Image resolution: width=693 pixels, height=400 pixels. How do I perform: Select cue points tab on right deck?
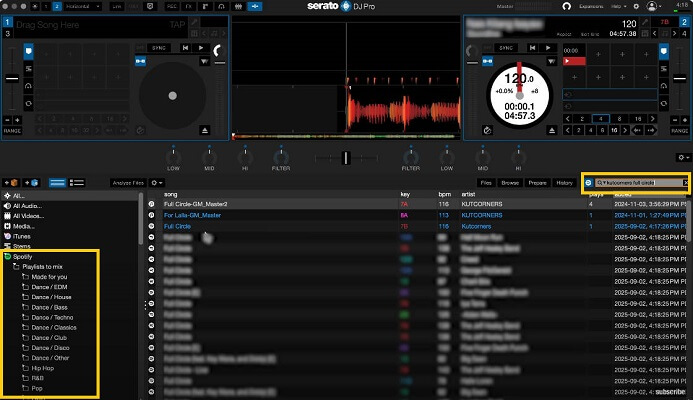click(x=664, y=51)
